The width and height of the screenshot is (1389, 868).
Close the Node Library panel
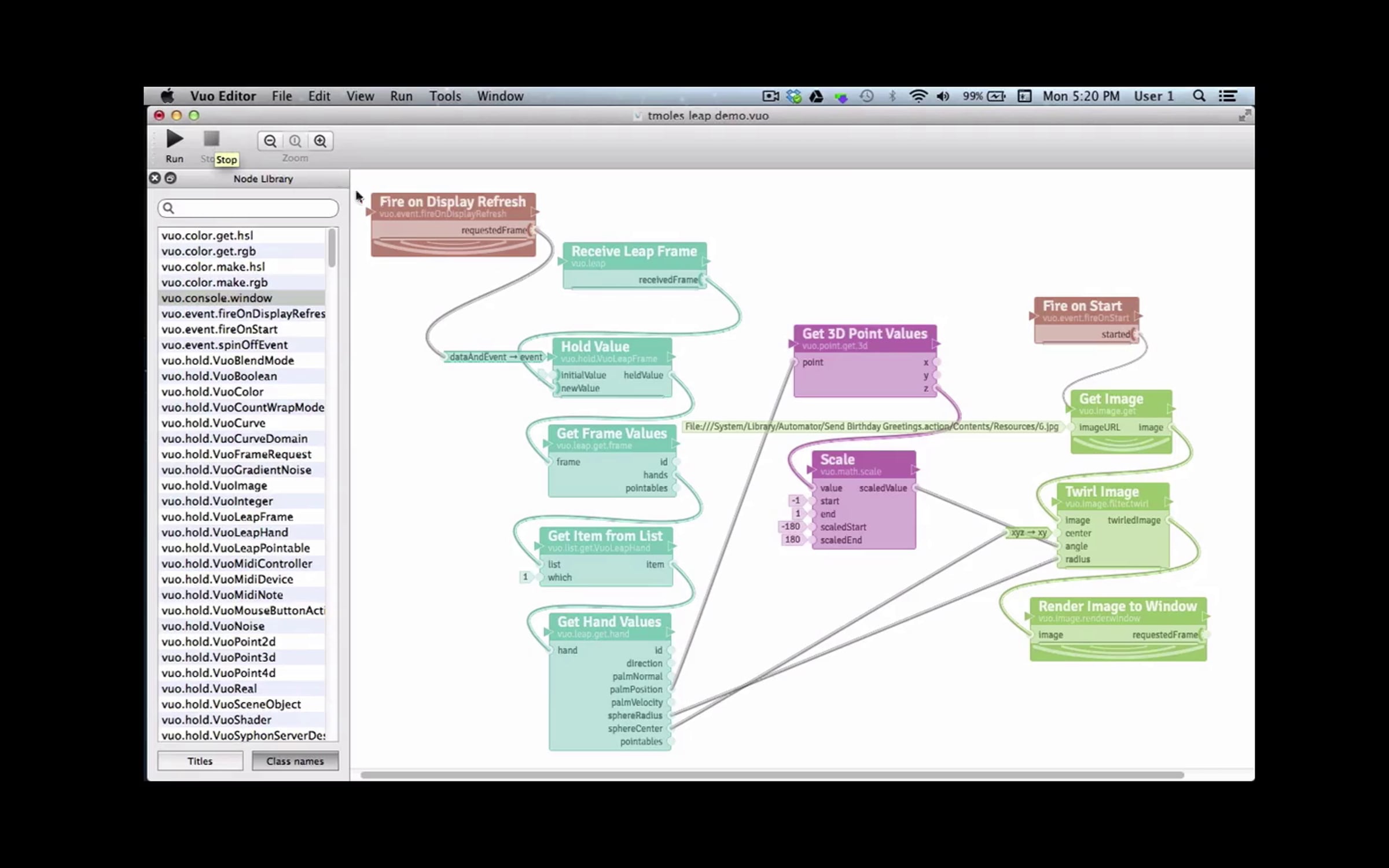click(155, 178)
